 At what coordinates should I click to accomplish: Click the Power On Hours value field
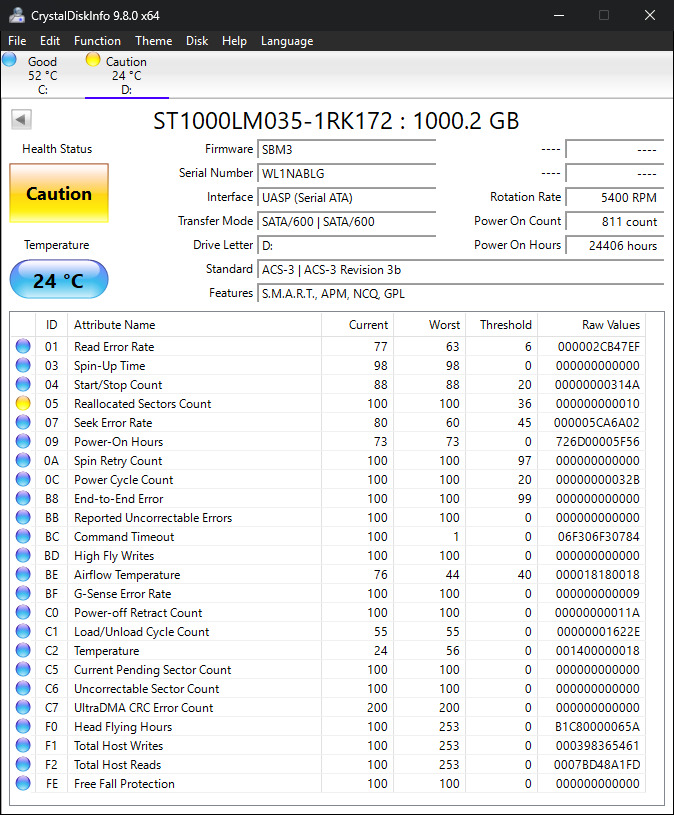point(614,245)
